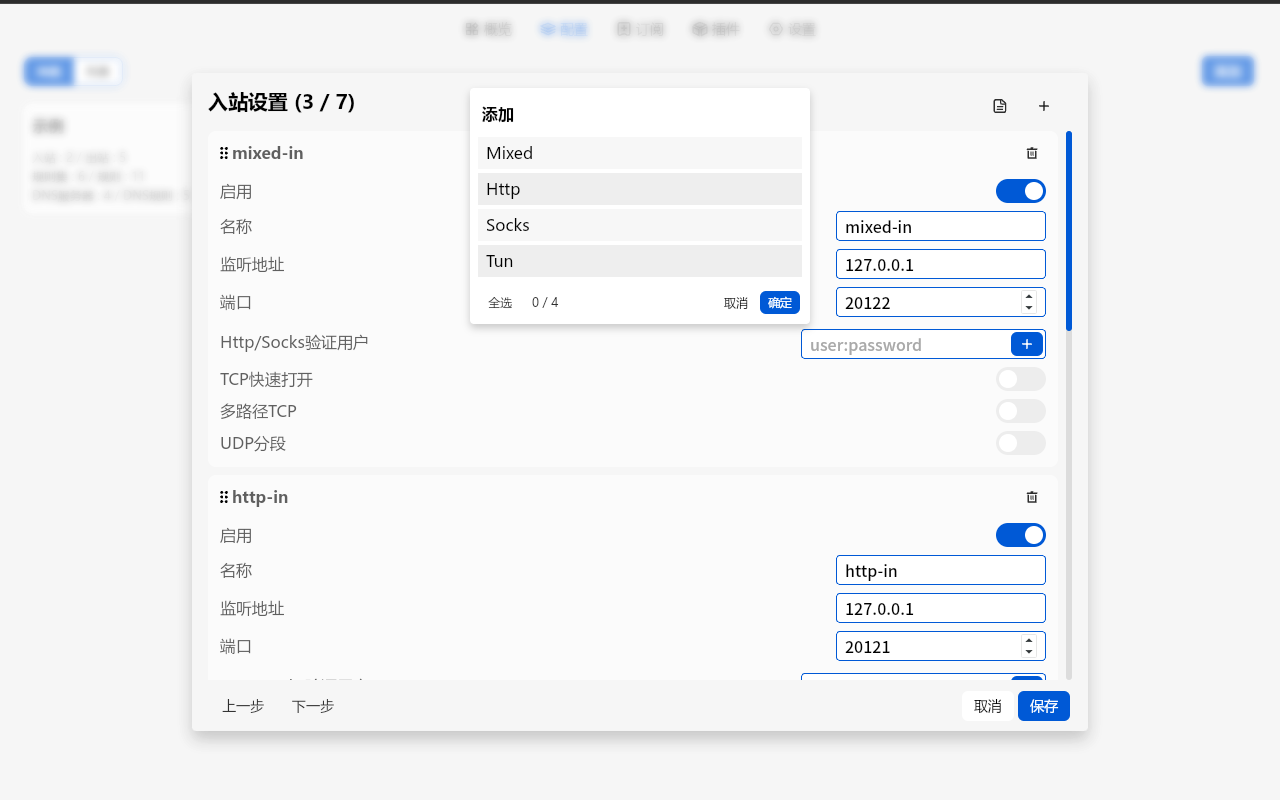This screenshot has width=1280, height=800.
Task: Enable the UDP分段 switch
Action: click(x=1021, y=443)
